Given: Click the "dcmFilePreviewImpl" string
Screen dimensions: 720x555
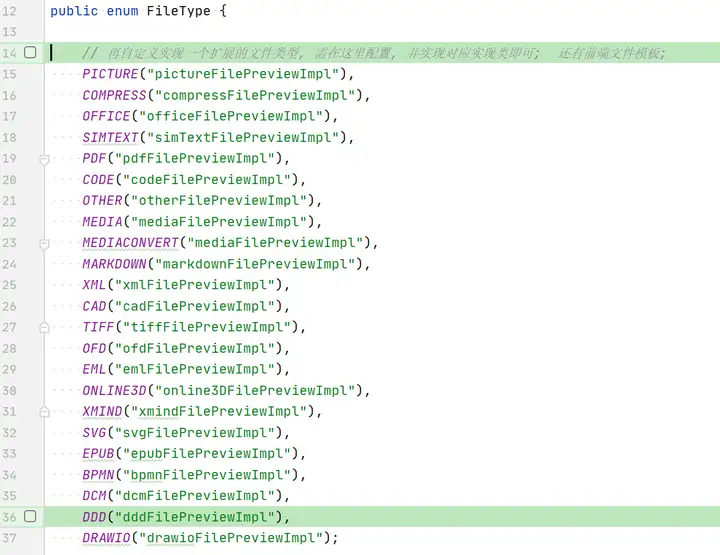Looking at the screenshot, I should point(195,496).
